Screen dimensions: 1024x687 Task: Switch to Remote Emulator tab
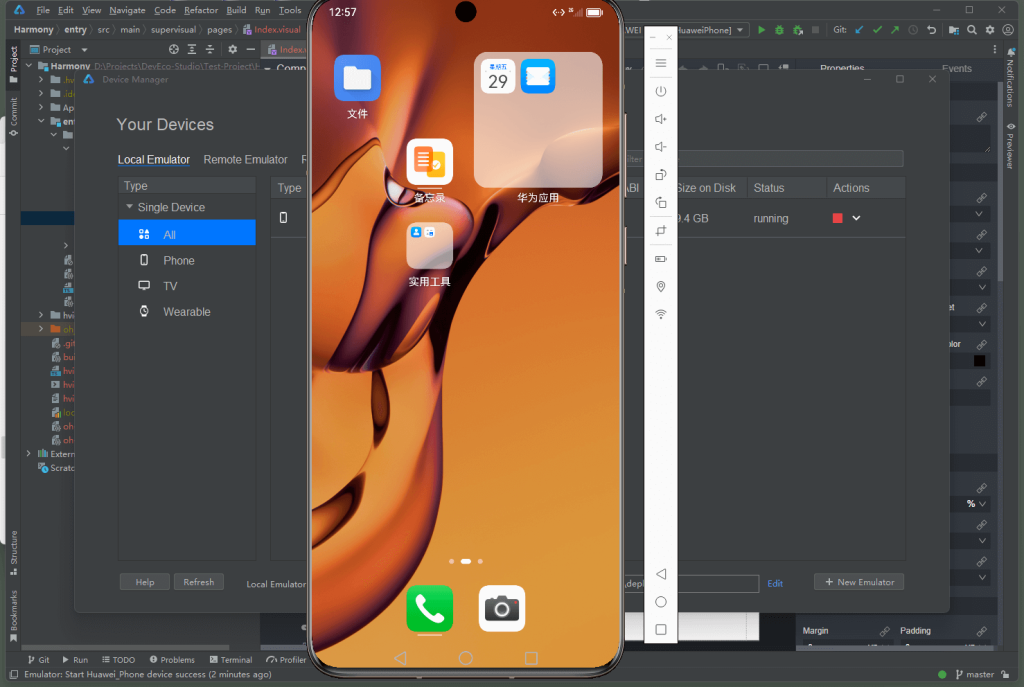click(246, 159)
